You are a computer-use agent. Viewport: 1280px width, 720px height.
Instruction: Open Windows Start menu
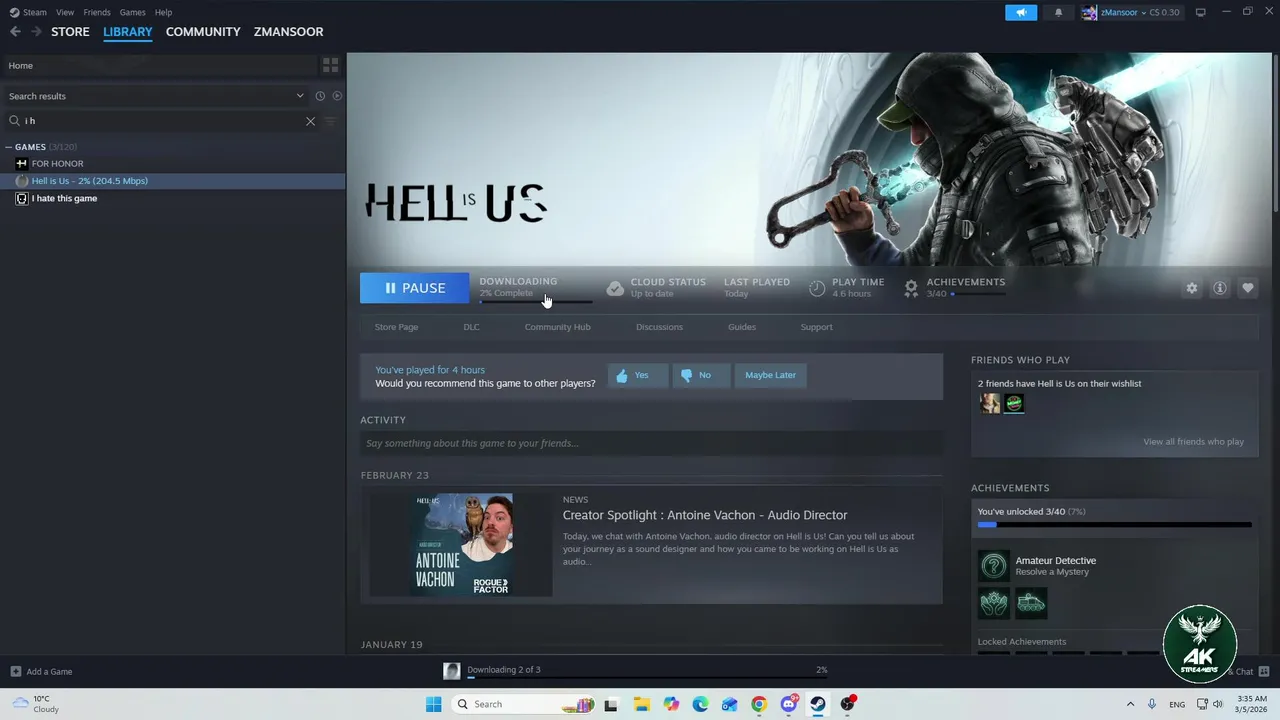[x=433, y=704]
